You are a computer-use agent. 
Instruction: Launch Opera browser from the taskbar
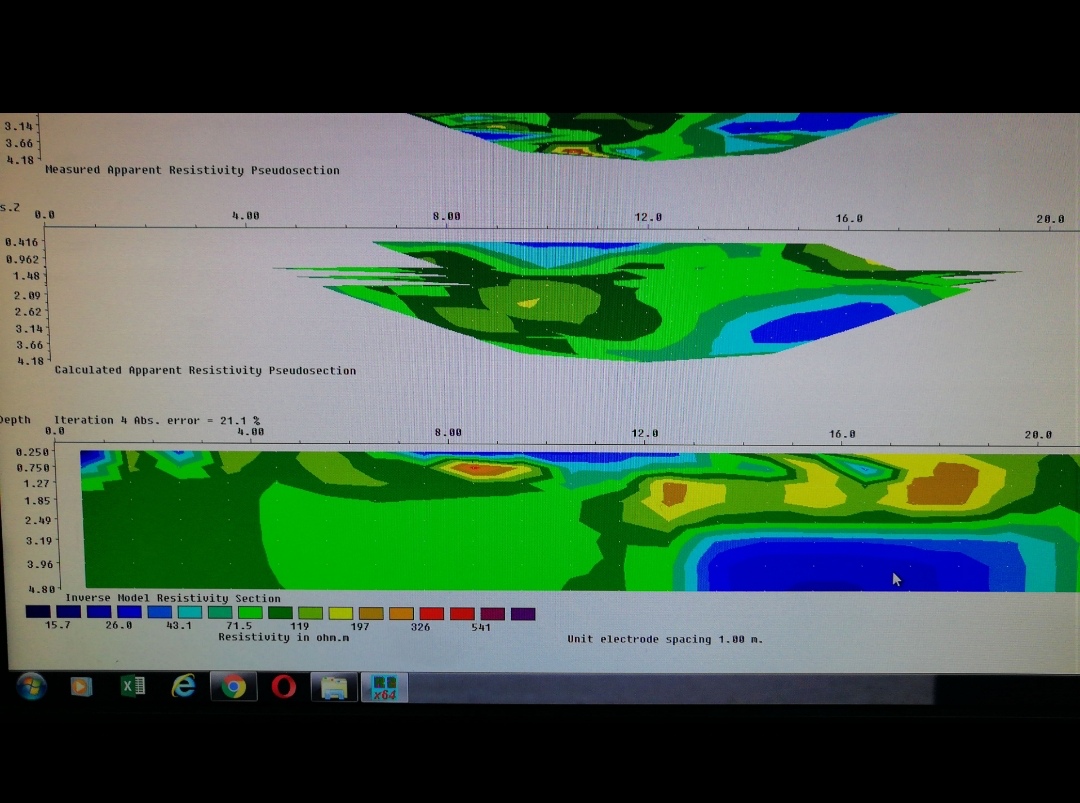click(284, 687)
